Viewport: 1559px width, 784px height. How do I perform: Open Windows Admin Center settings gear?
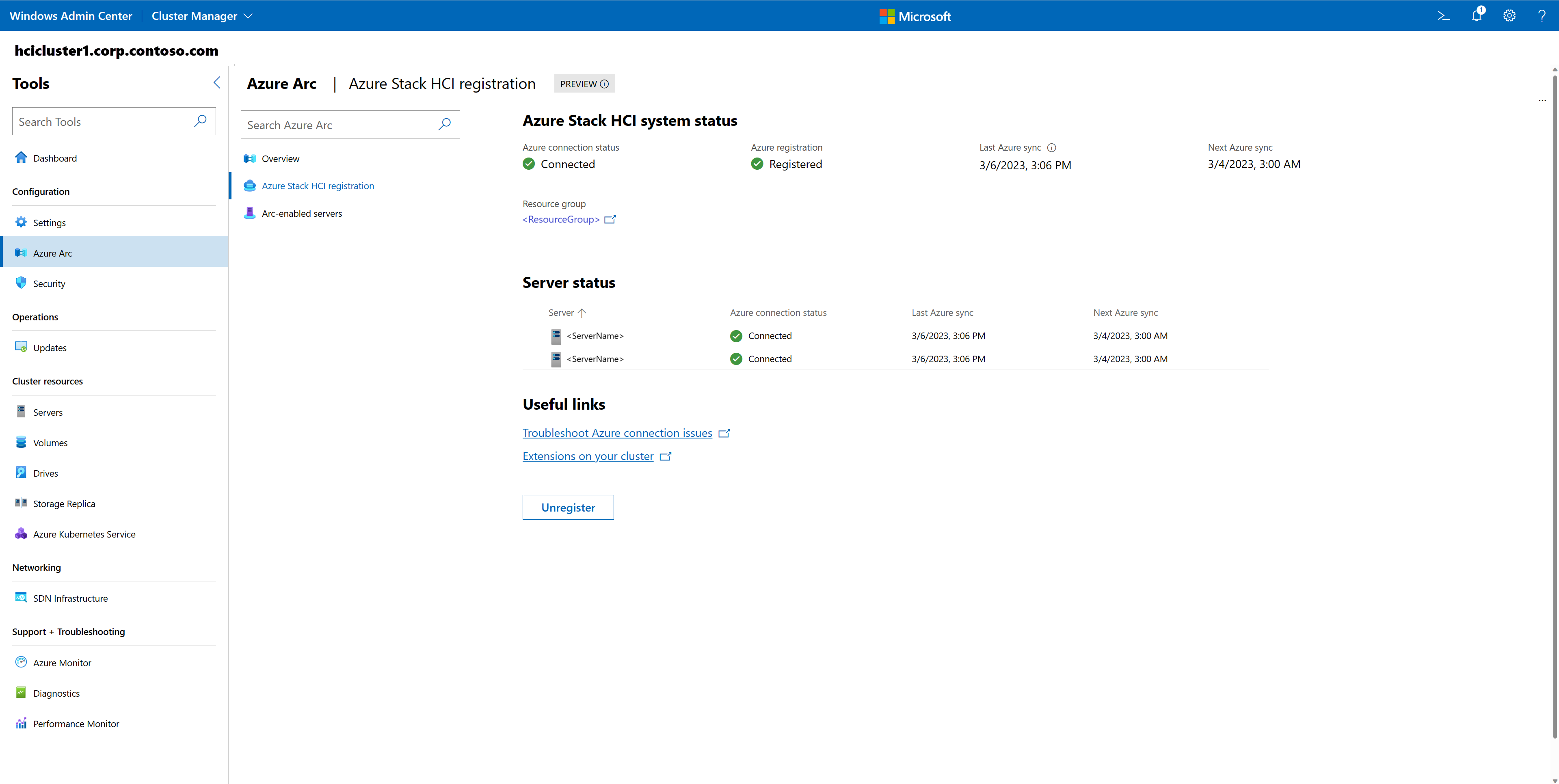coord(1509,16)
